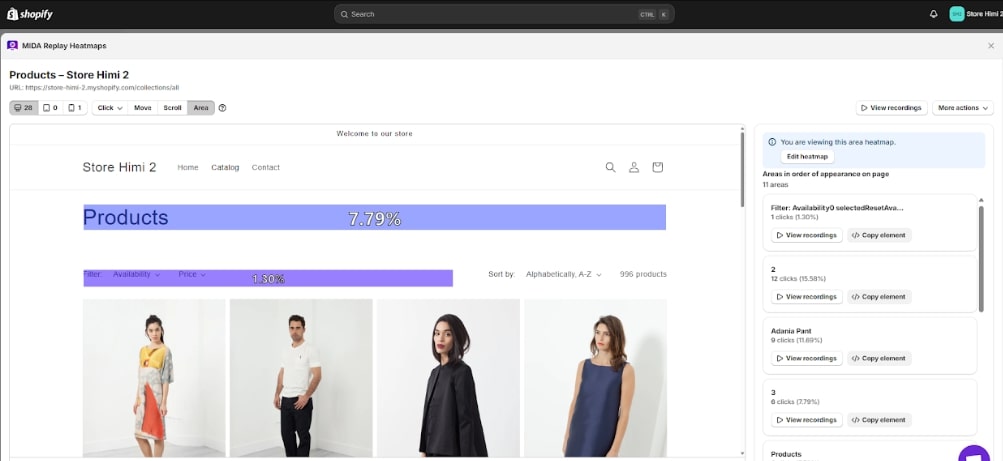
Task: Click the woman in printed dress product image
Action: coord(154,378)
